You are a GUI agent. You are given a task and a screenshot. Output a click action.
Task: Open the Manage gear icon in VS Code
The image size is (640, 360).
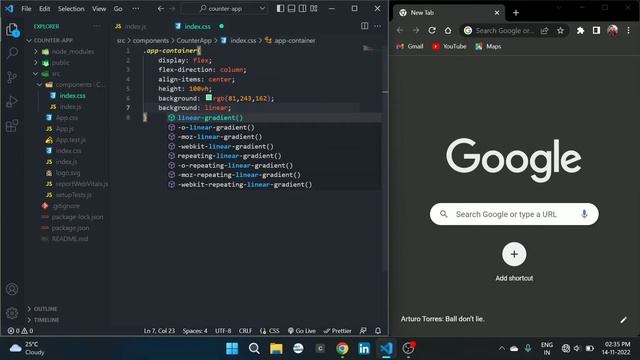tap(12, 313)
